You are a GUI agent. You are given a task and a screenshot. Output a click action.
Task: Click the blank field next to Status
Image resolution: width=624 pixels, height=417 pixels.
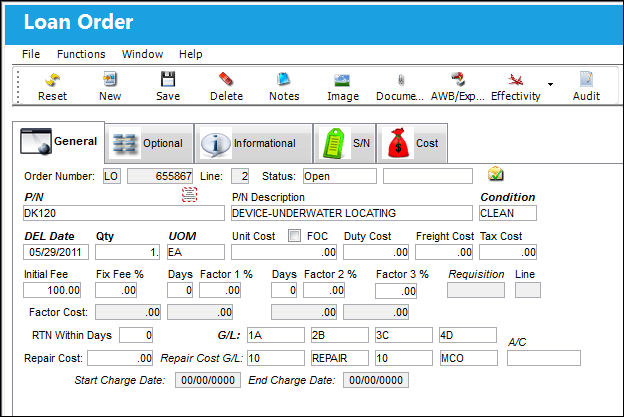pyautogui.click(x=428, y=176)
